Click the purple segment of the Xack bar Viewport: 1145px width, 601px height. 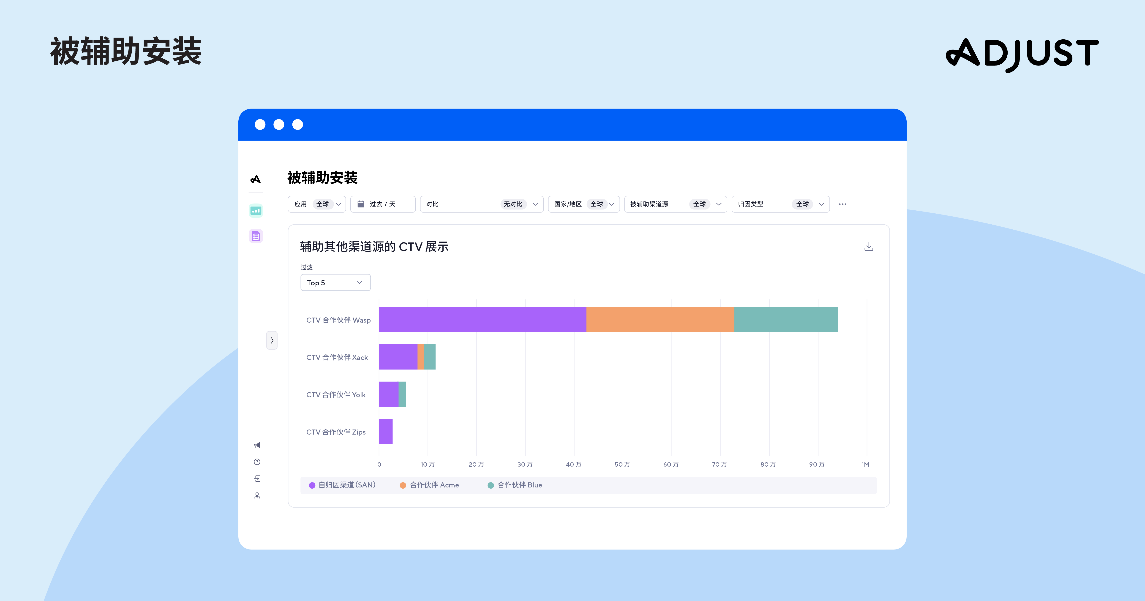pos(398,357)
